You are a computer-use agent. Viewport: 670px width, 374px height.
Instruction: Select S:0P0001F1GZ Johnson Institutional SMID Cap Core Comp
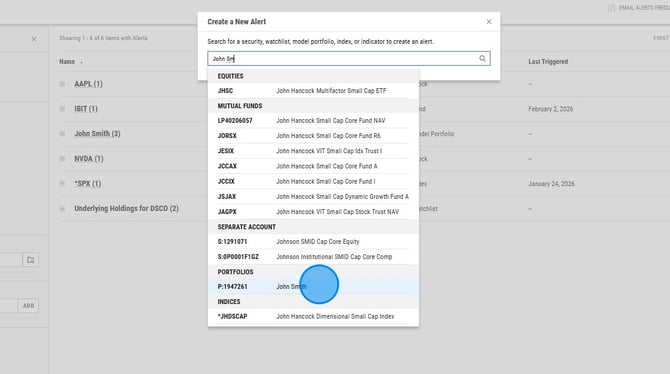coord(313,256)
